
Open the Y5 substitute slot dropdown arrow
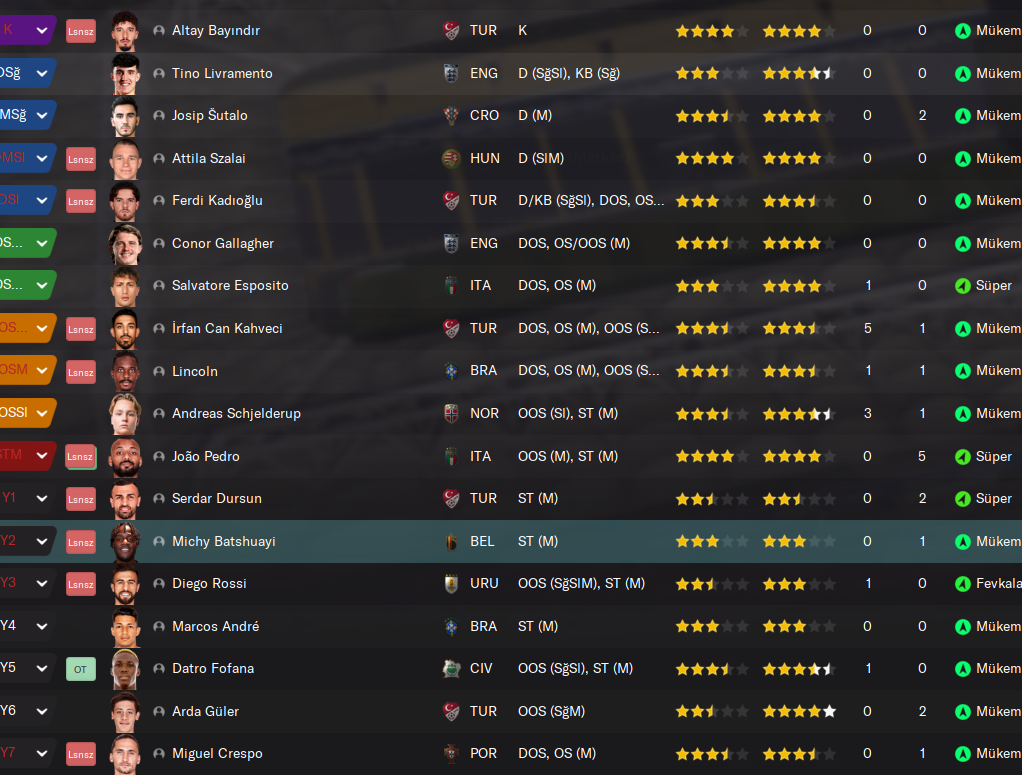click(x=42, y=668)
